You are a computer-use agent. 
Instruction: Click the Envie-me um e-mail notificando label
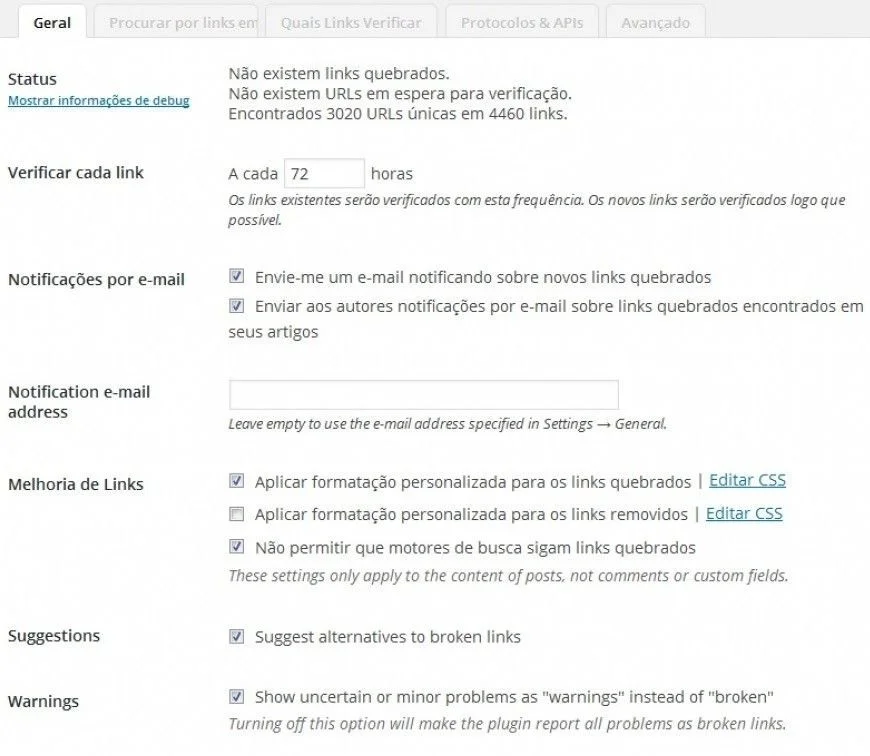[483, 277]
